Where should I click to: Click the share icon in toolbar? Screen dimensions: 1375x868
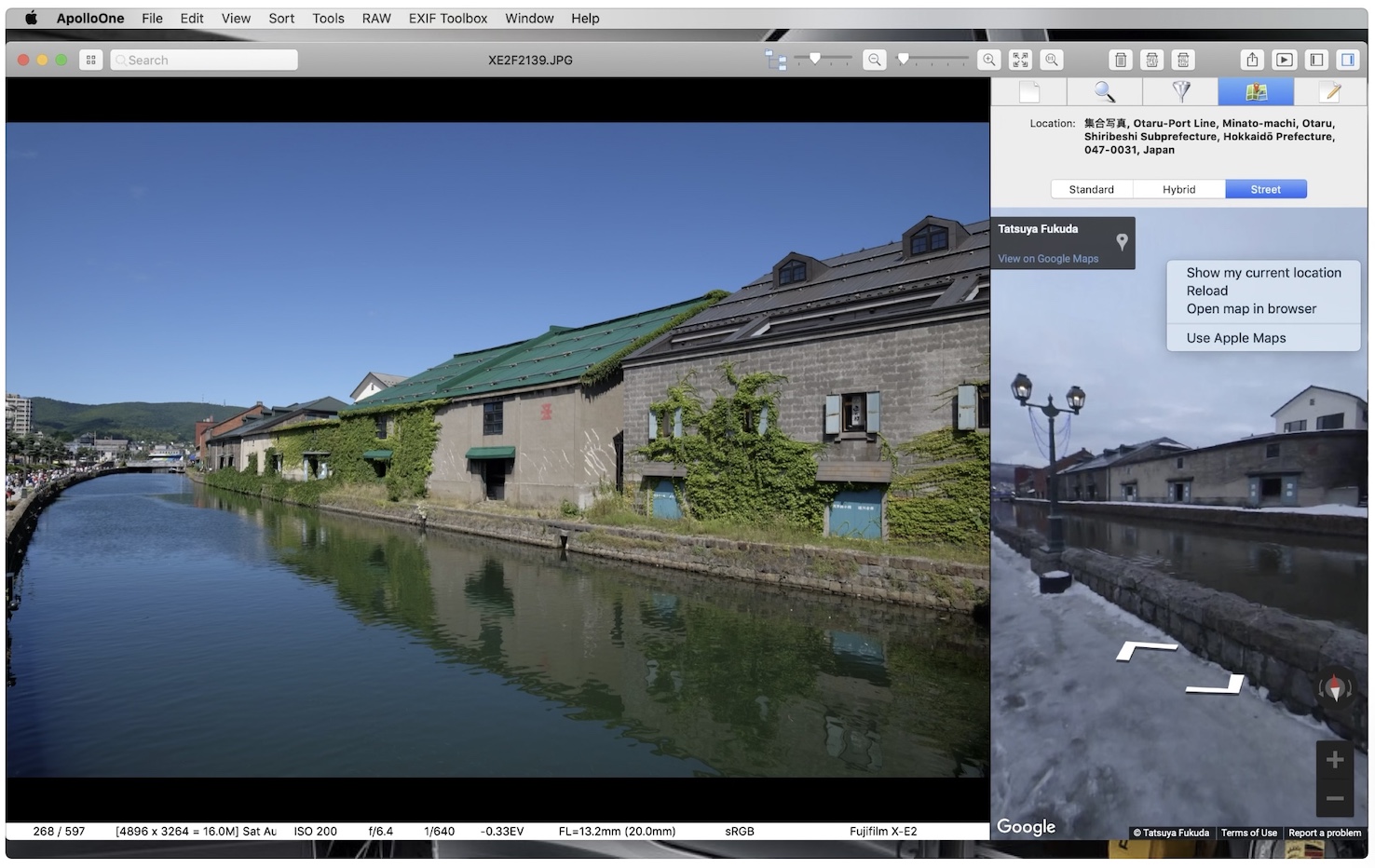pos(1252,60)
